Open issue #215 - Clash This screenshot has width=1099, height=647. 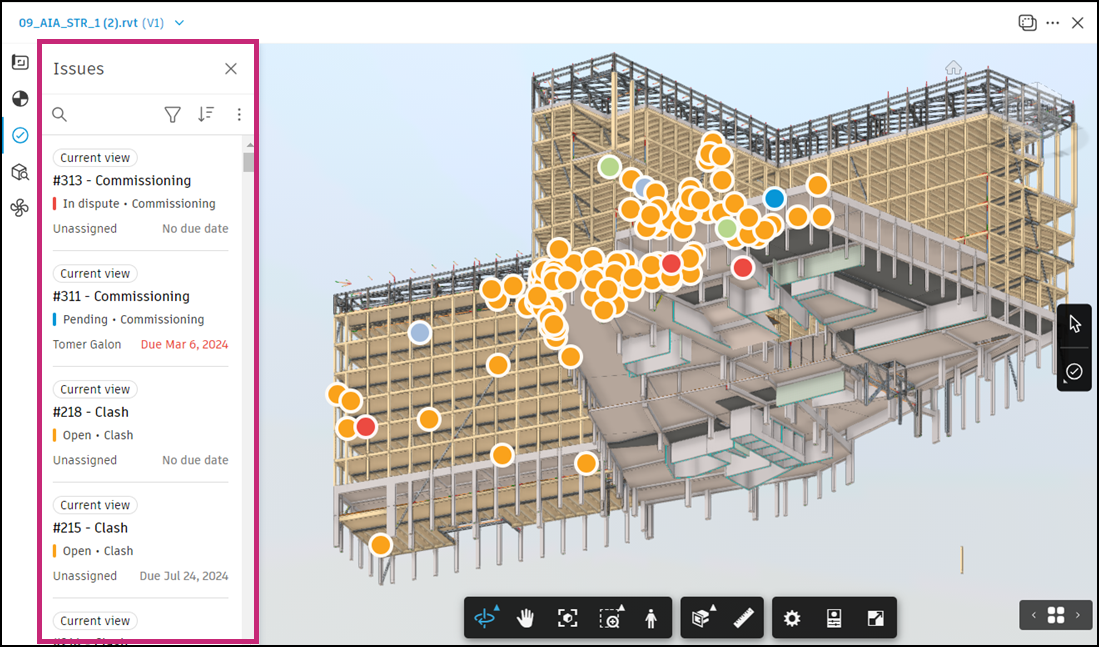click(90, 527)
